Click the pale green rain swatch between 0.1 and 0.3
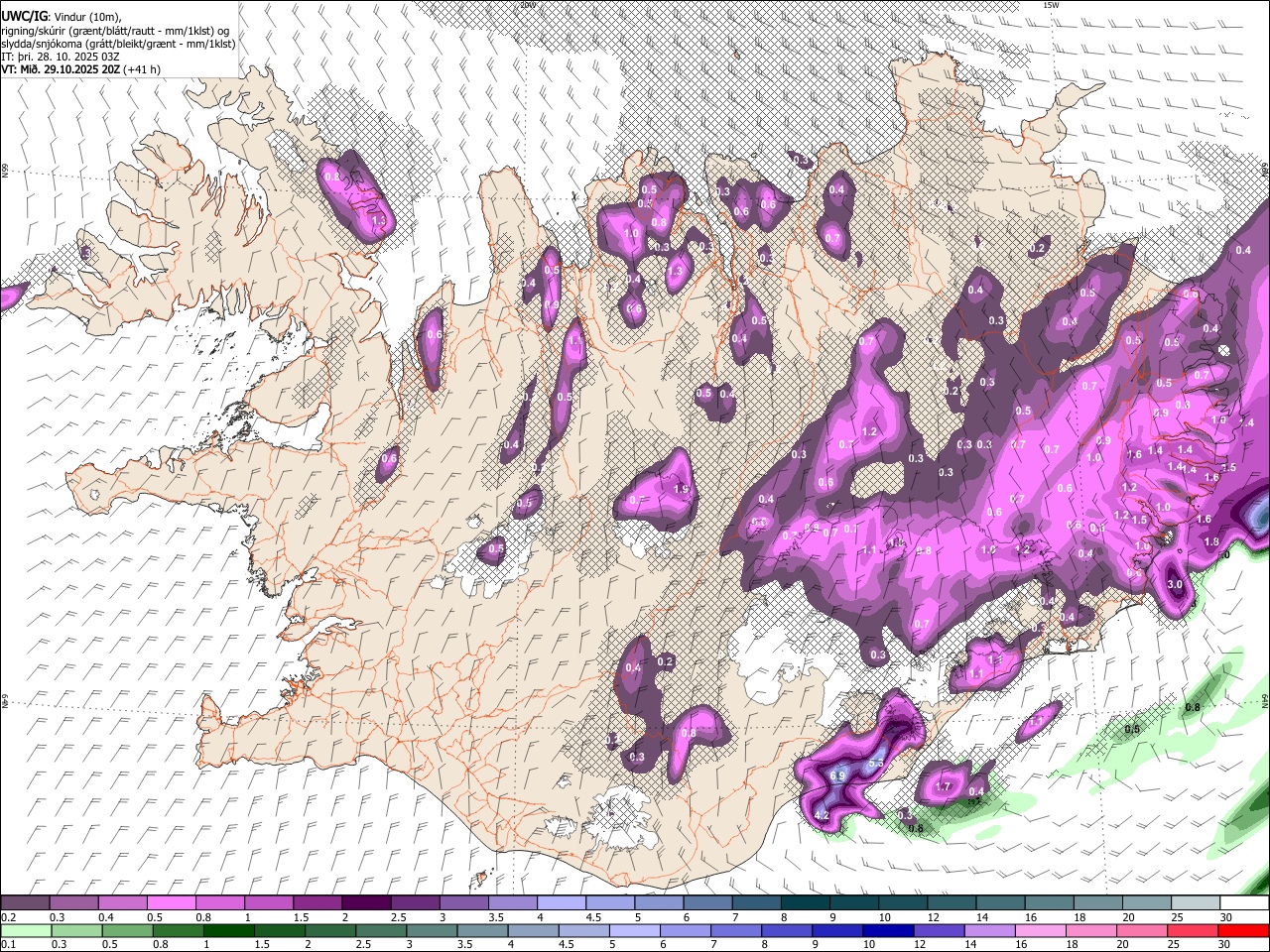Viewport: 1270px width, 952px height. pyautogui.click(x=26, y=930)
